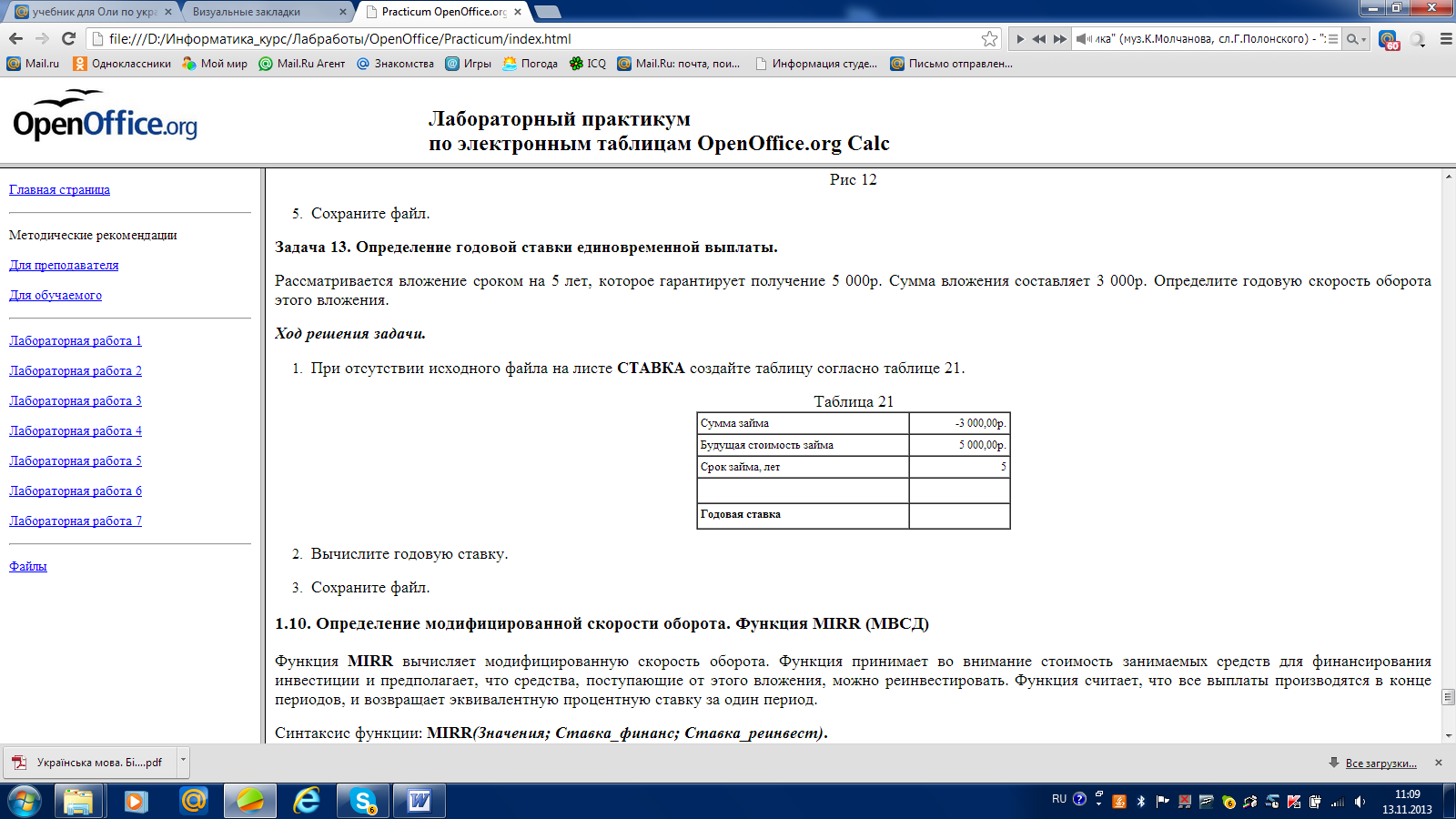The height and width of the screenshot is (819, 1456).
Task: Select the 'Practicum OpenOffice.org' tab
Action: tap(442, 12)
